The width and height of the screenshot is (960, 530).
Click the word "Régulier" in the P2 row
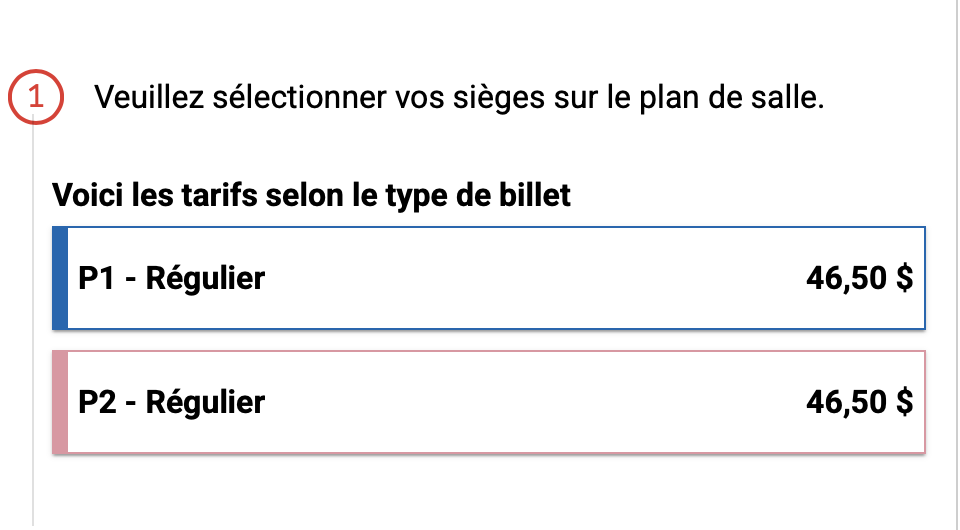[x=205, y=402]
